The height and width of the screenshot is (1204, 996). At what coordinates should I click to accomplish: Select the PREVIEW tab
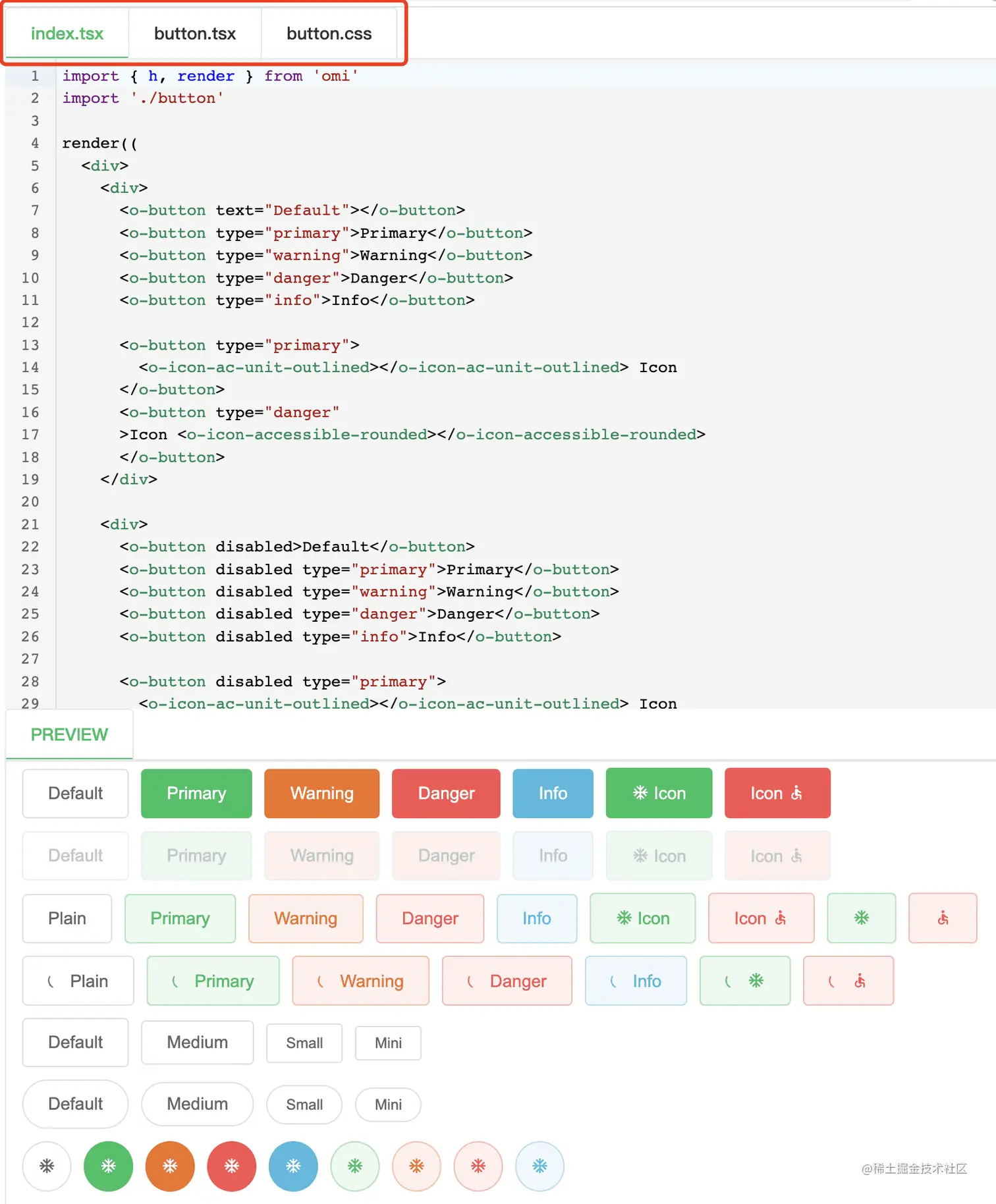tap(69, 734)
